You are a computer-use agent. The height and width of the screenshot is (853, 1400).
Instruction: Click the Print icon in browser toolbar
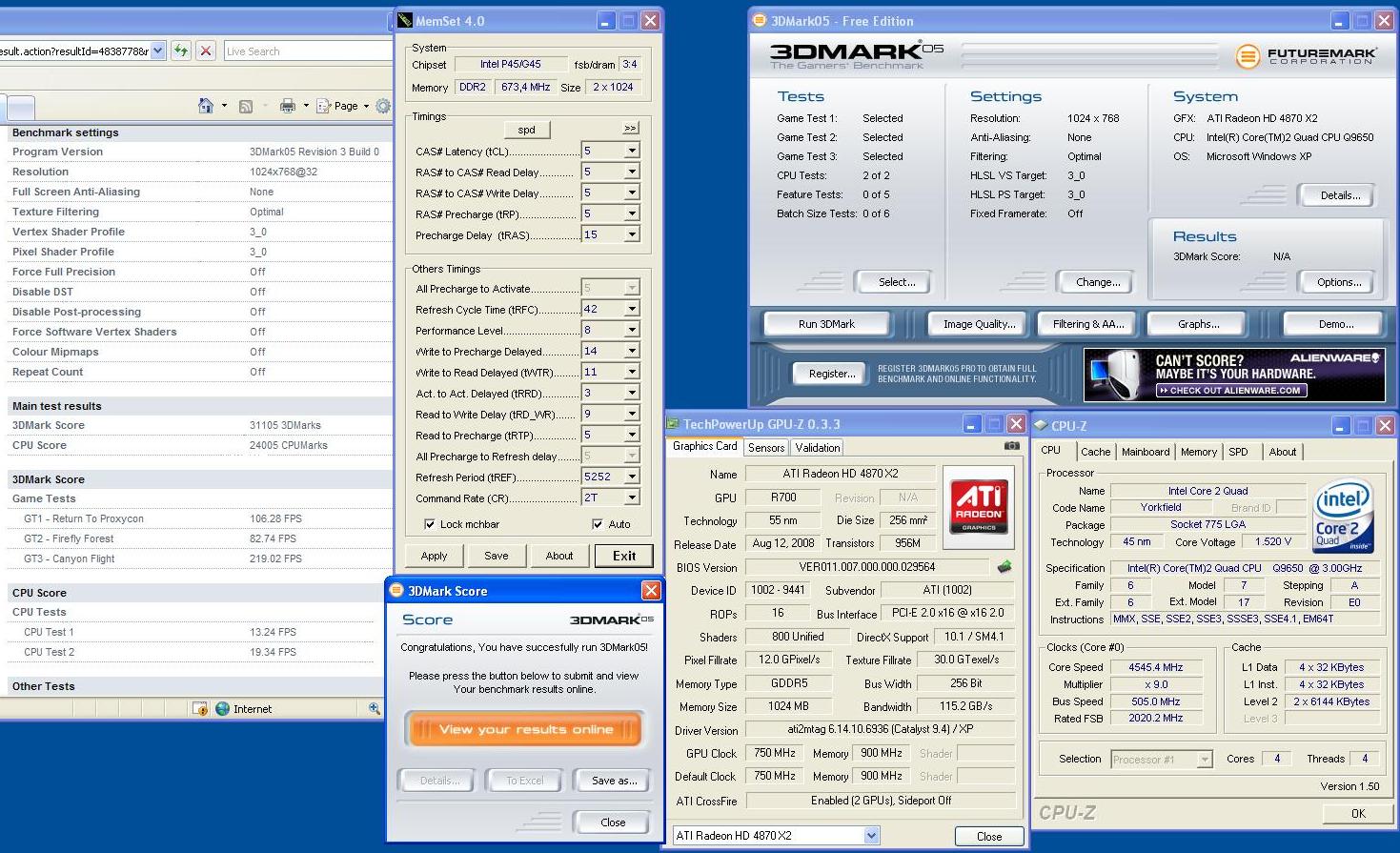[287, 106]
